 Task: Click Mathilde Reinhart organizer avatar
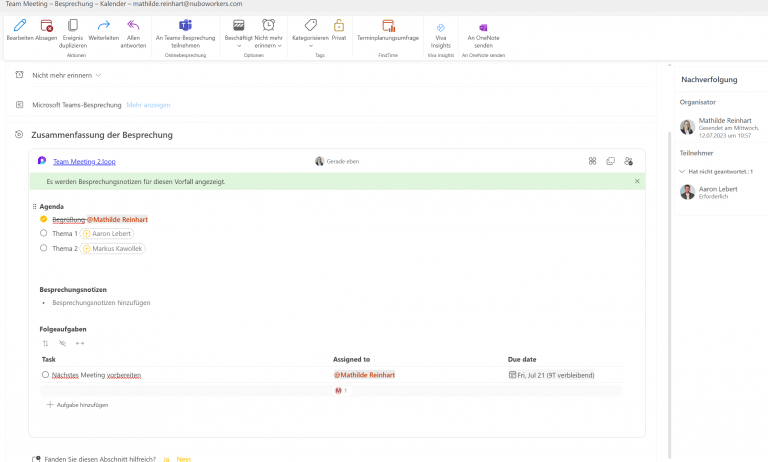[687, 127]
